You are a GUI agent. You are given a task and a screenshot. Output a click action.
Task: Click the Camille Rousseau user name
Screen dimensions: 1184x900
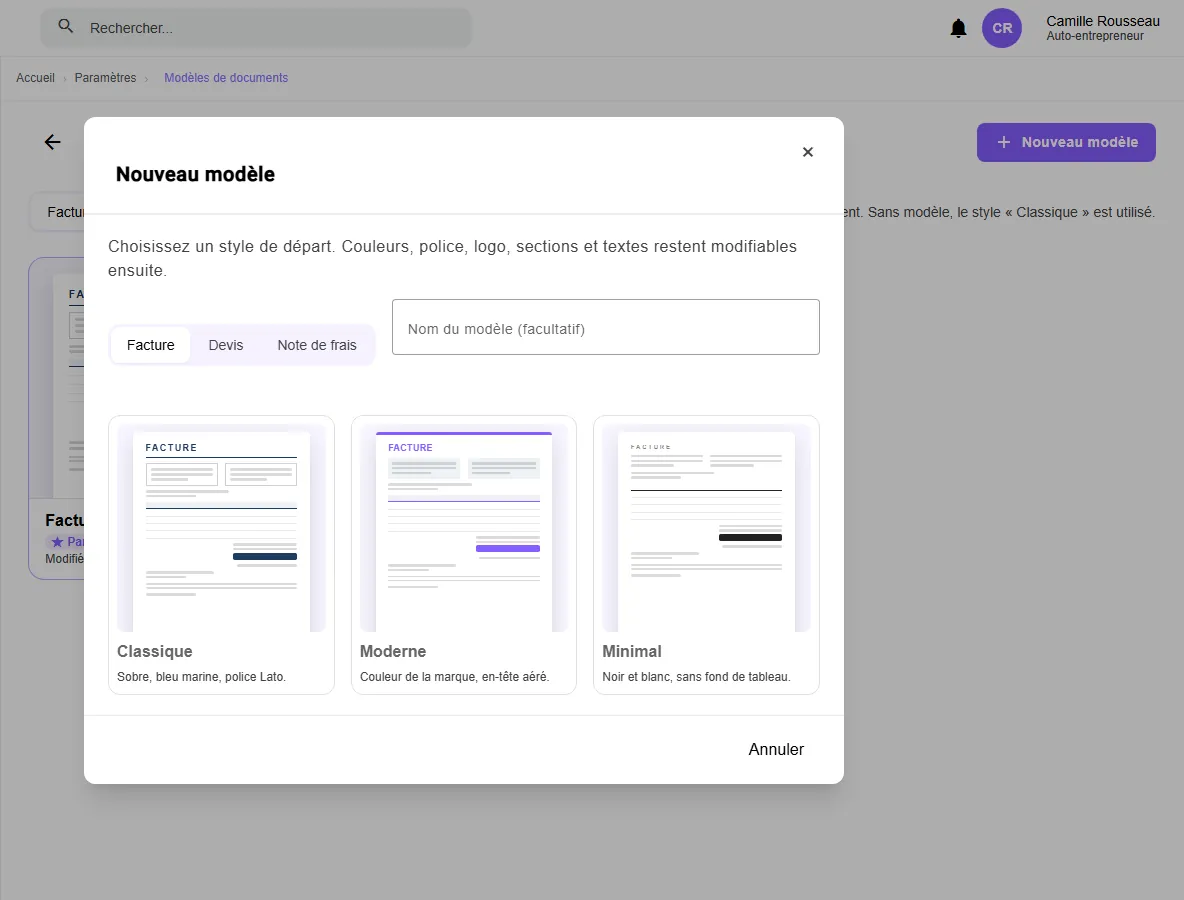pyautogui.click(x=1102, y=21)
